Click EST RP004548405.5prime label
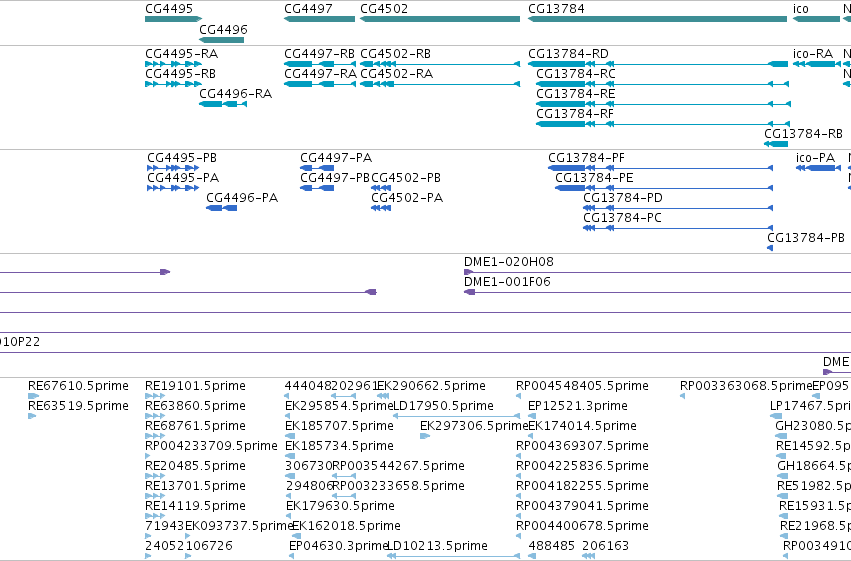Screen dimensions: 851x561 [x=582, y=386]
